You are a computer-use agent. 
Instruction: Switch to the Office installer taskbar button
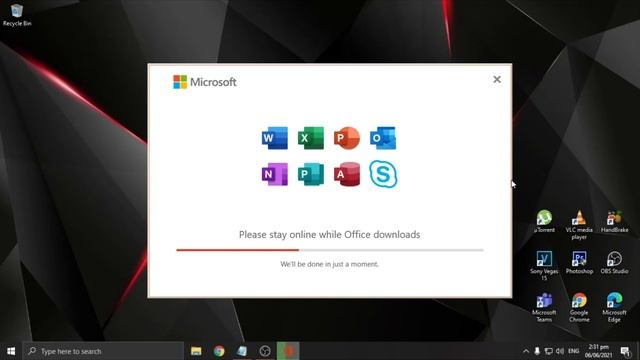tap(288, 351)
